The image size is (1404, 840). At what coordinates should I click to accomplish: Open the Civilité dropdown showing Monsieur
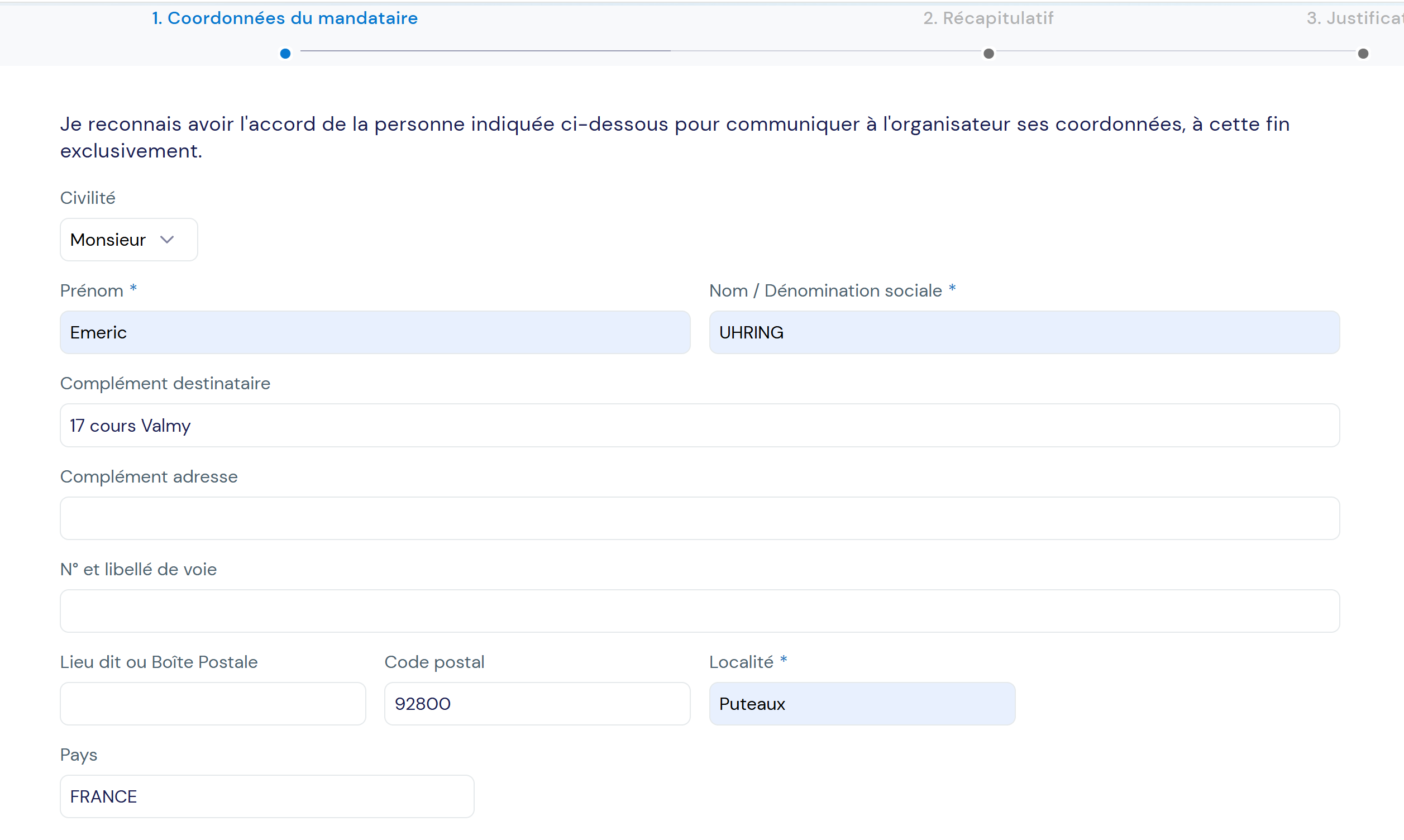(128, 240)
